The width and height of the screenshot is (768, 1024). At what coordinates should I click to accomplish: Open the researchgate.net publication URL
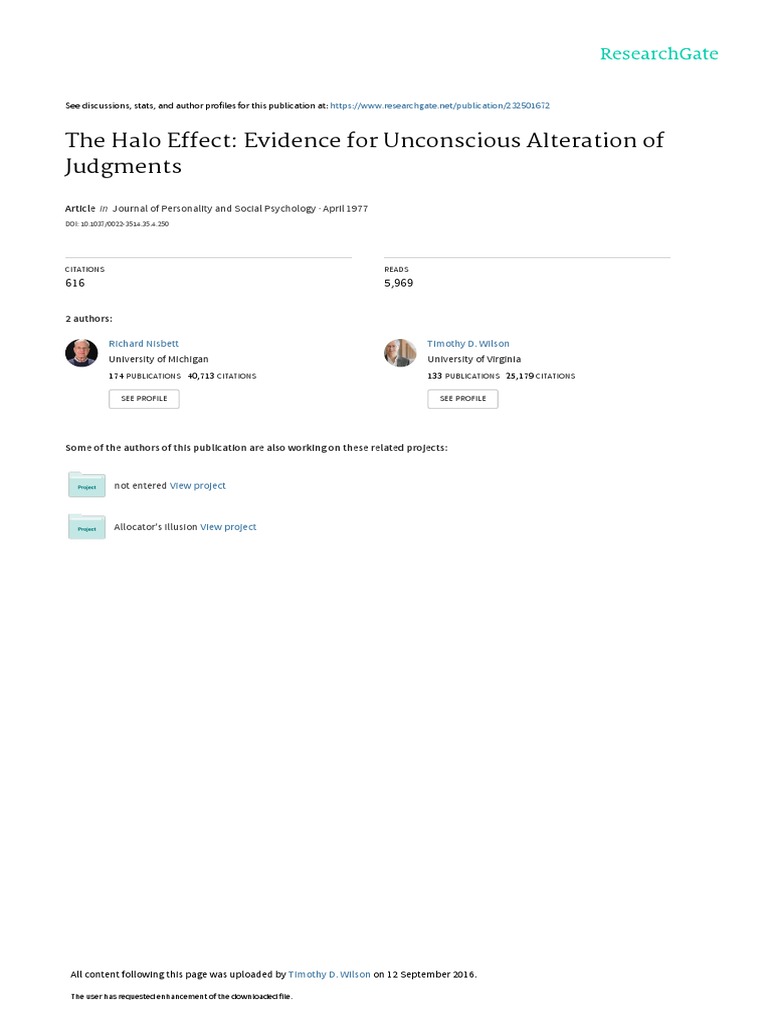[440, 105]
